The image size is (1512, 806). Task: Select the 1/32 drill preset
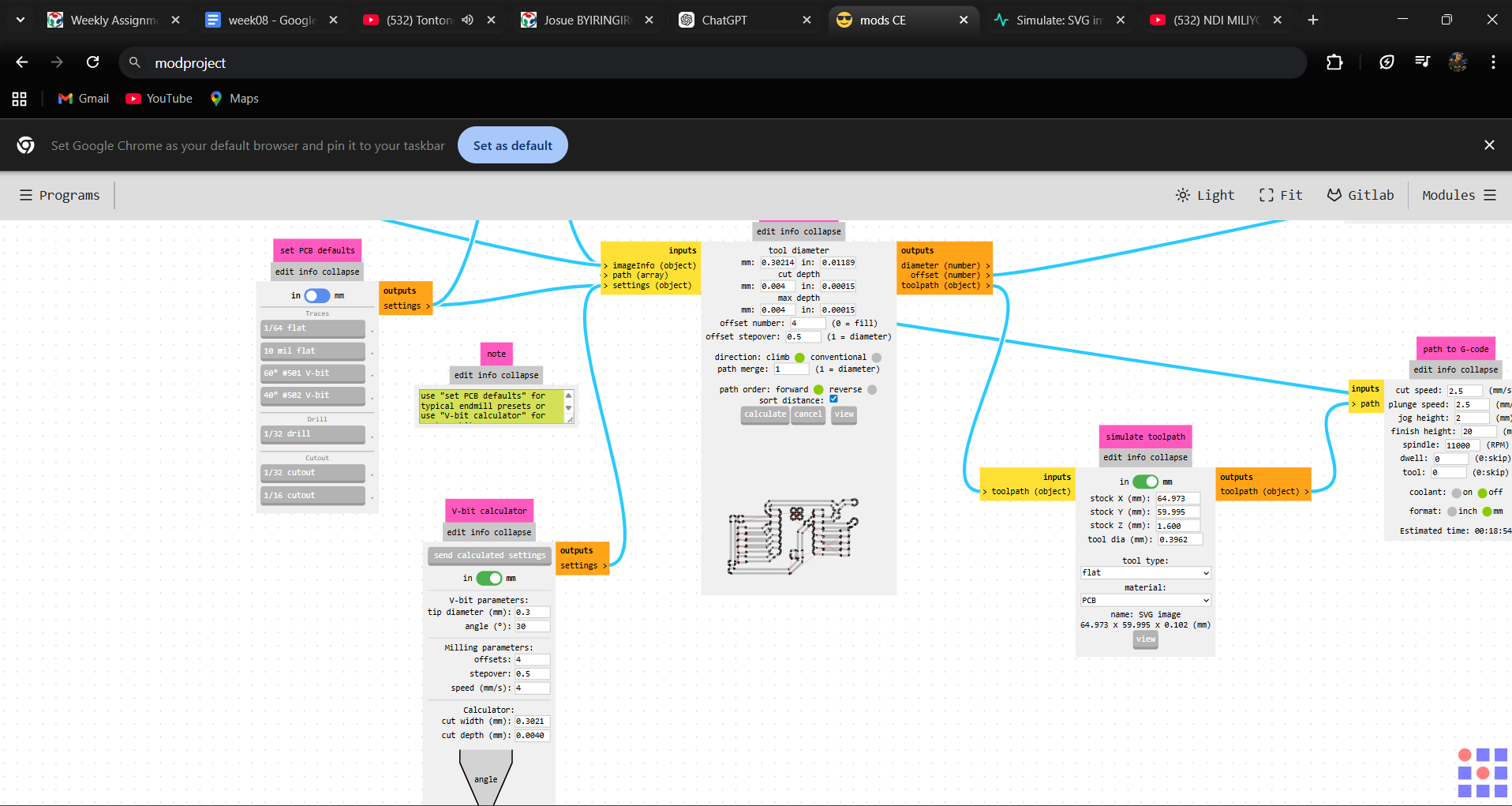313,434
